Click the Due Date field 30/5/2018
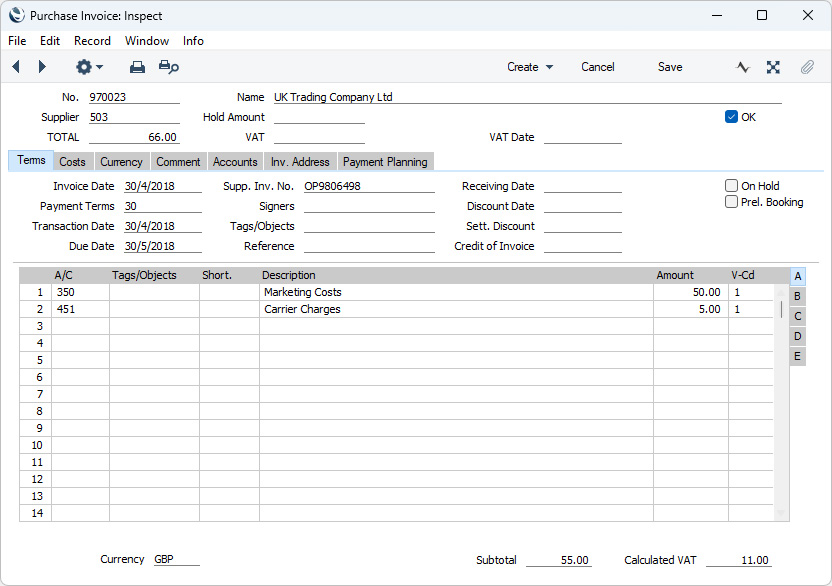This screenshot has width=832, height=586. point(163,246)
